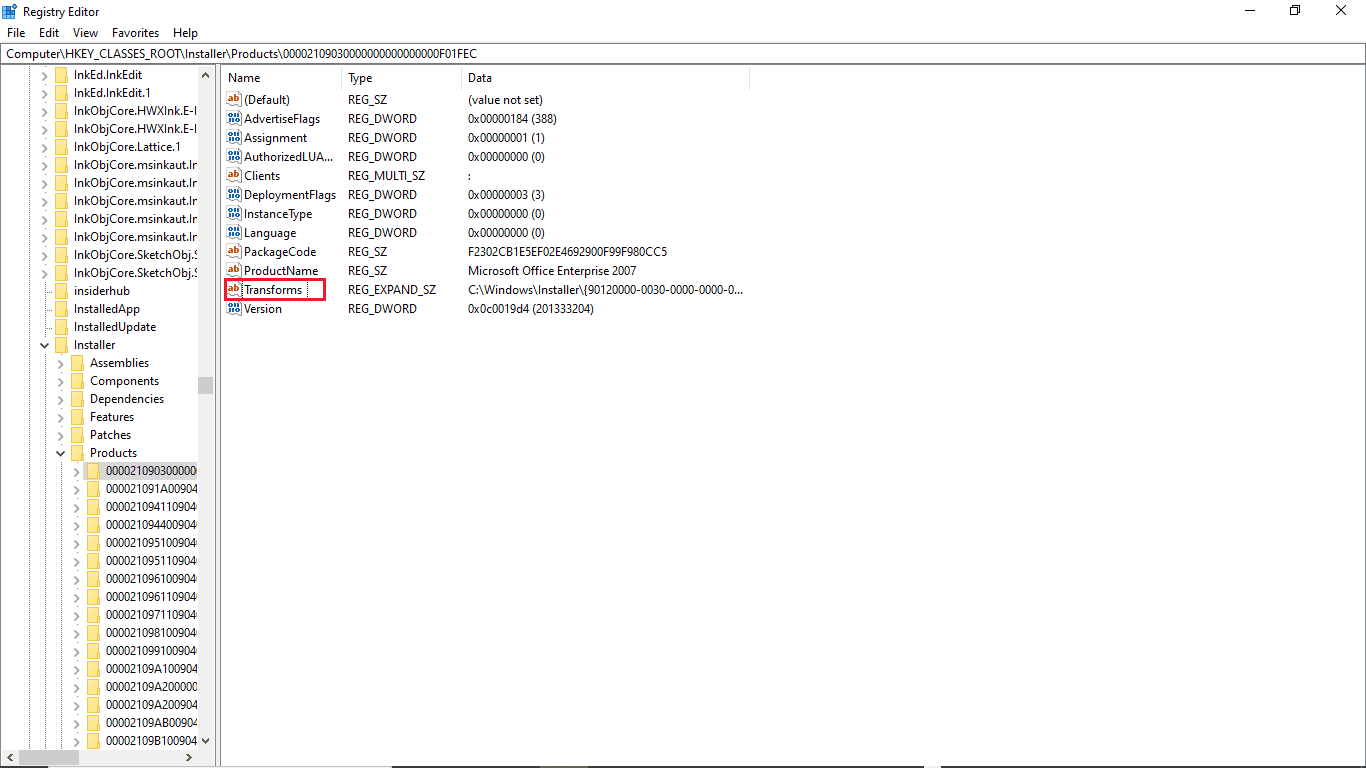Click the InstalledApp key folder icon
The height and width of the screenshot is (768, 1366).
[62, 309]
